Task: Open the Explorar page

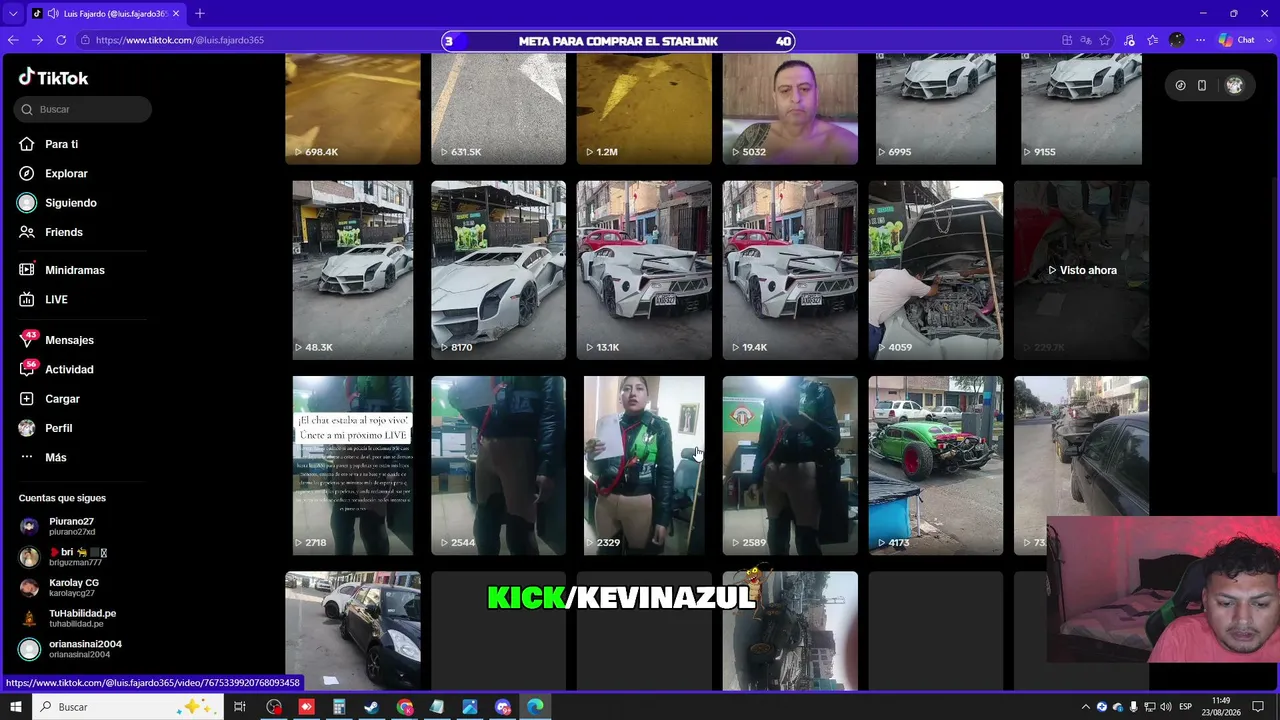Action: [x=53, y=173]
